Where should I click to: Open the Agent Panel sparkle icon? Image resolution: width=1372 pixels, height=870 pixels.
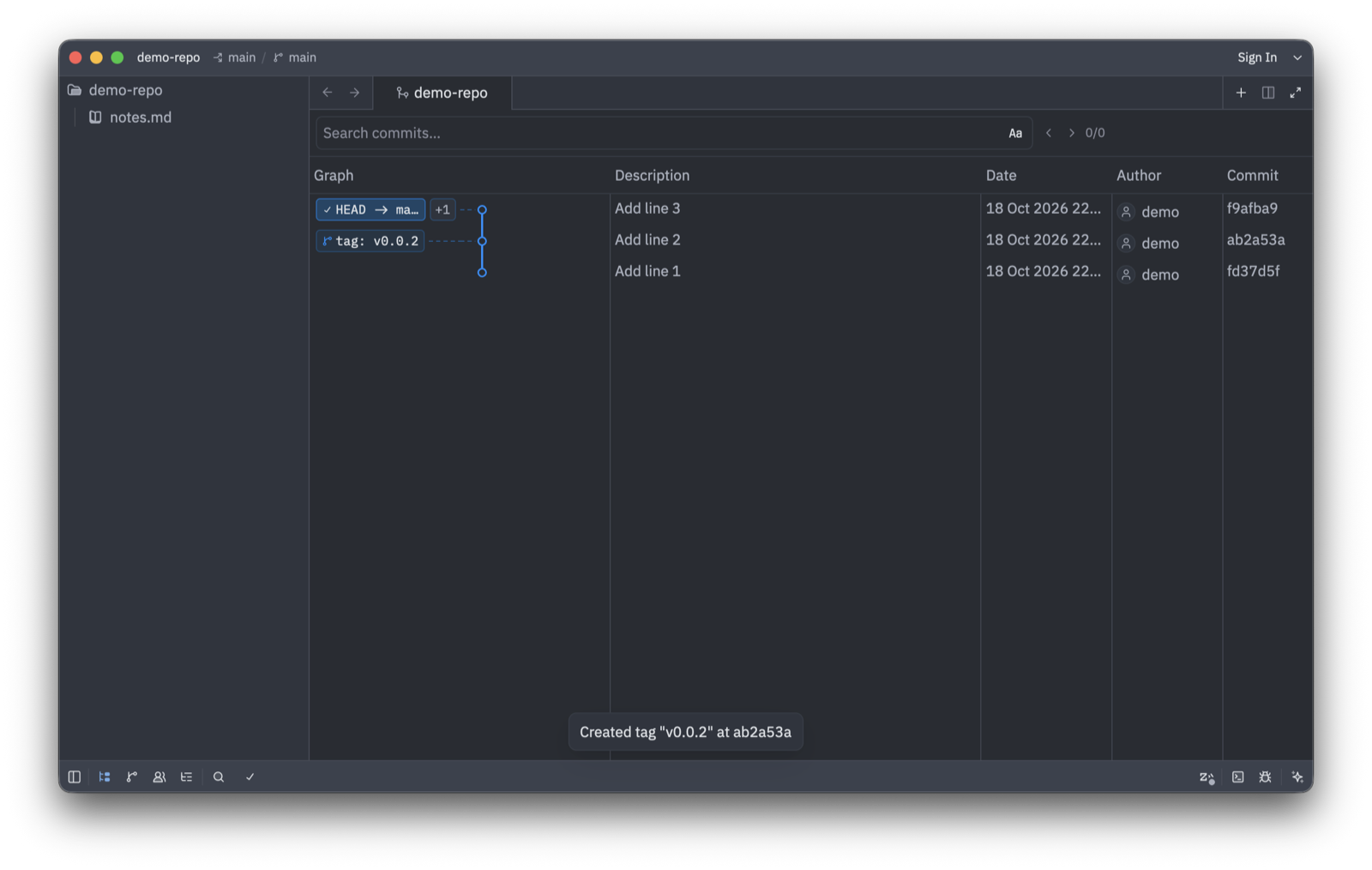coord(1297,776)
